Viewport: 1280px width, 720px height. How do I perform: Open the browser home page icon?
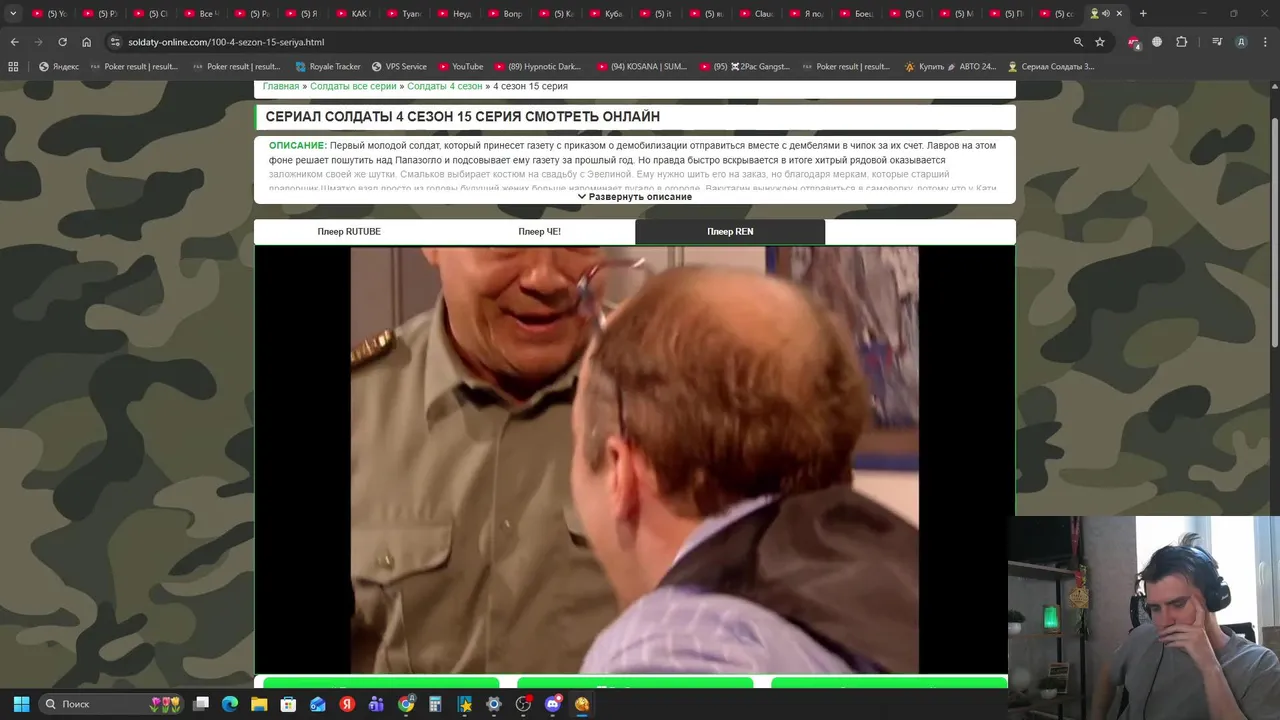[x=86, y=42]
